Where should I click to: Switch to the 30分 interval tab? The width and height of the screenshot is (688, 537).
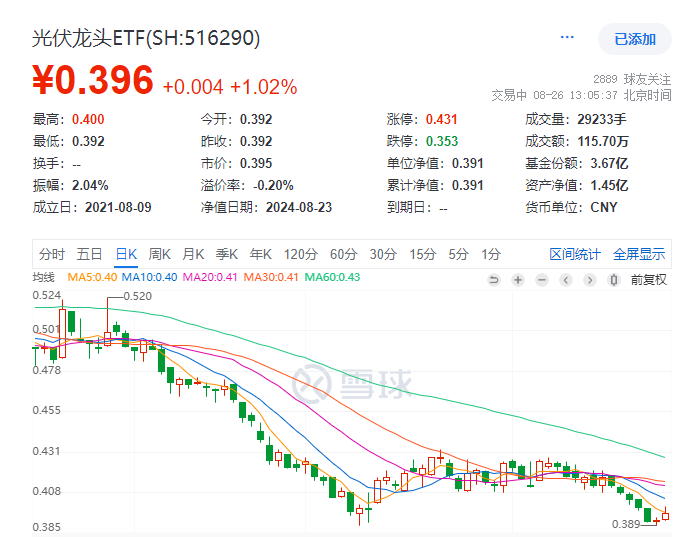coord(383,254)
